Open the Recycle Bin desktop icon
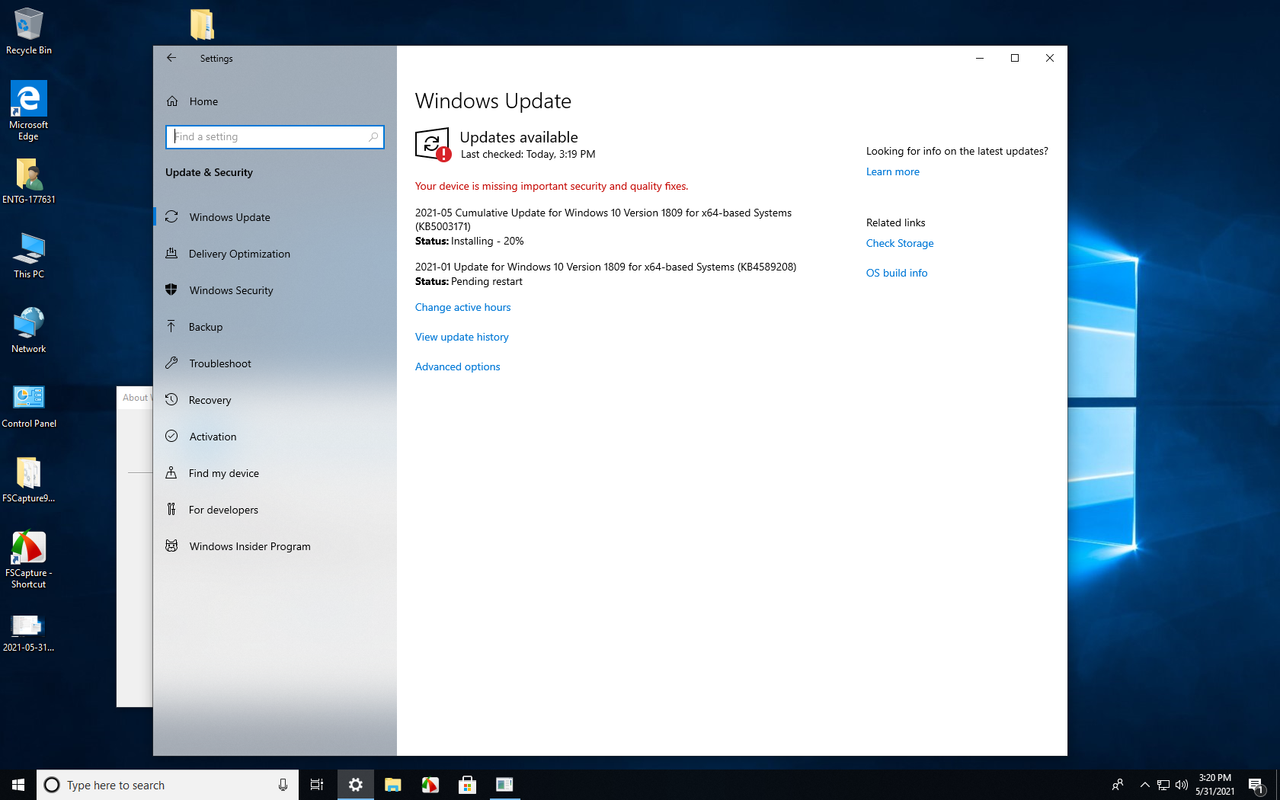This screenshot has height=800, width=1280. point(29,31)
